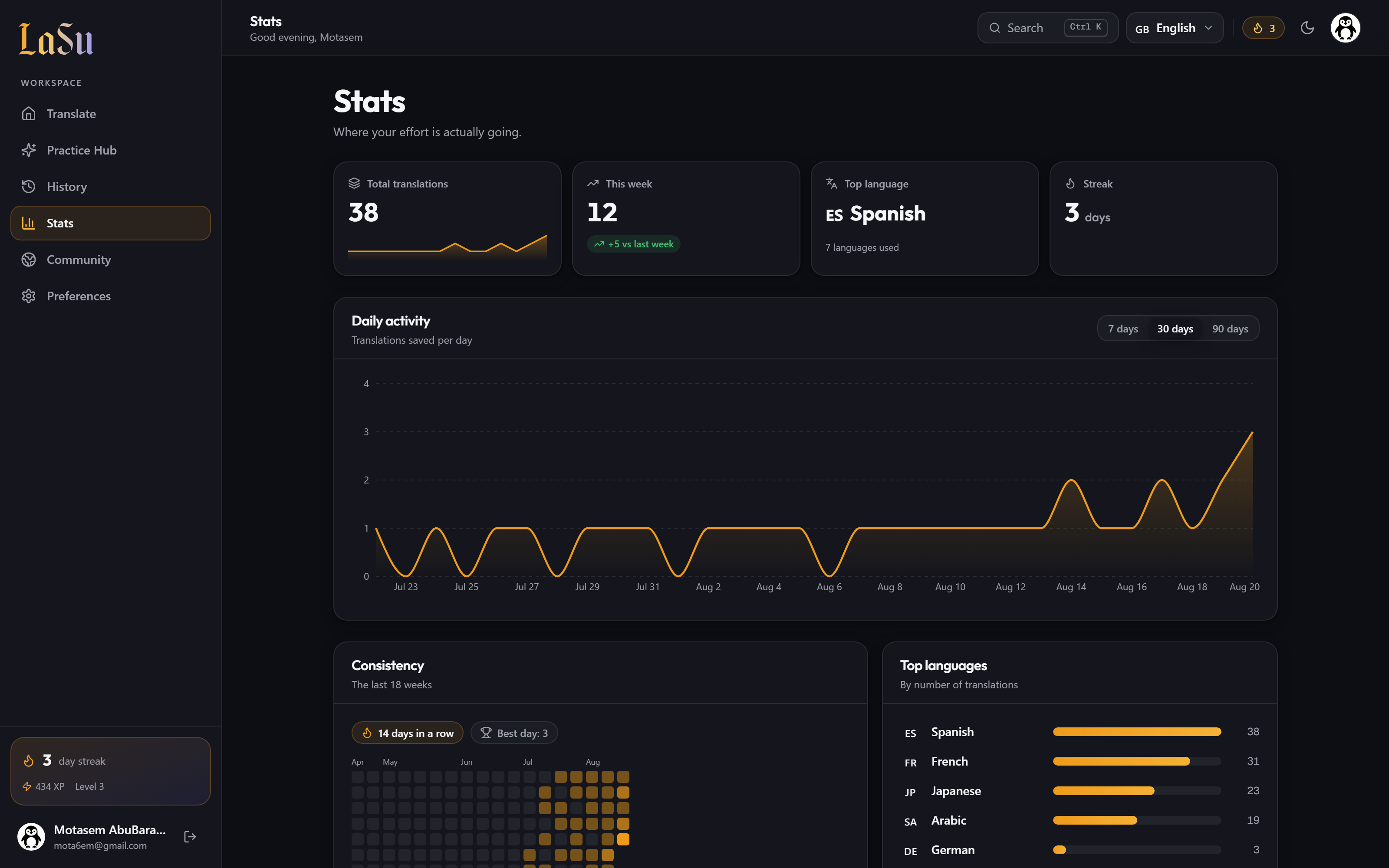Open the Translate home icon in sidebar
This screenshot has width=1389, height=868.
click(29, 114)
